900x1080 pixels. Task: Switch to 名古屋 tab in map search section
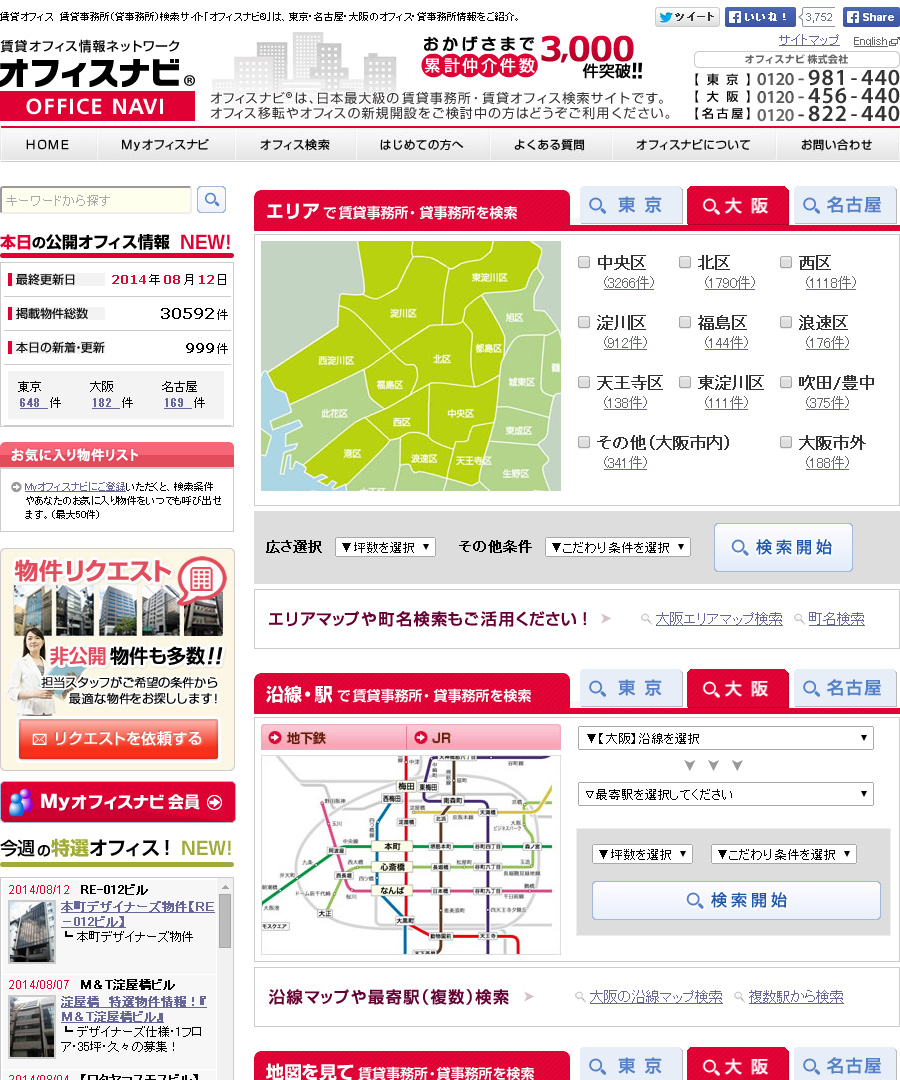(845, 1064)
